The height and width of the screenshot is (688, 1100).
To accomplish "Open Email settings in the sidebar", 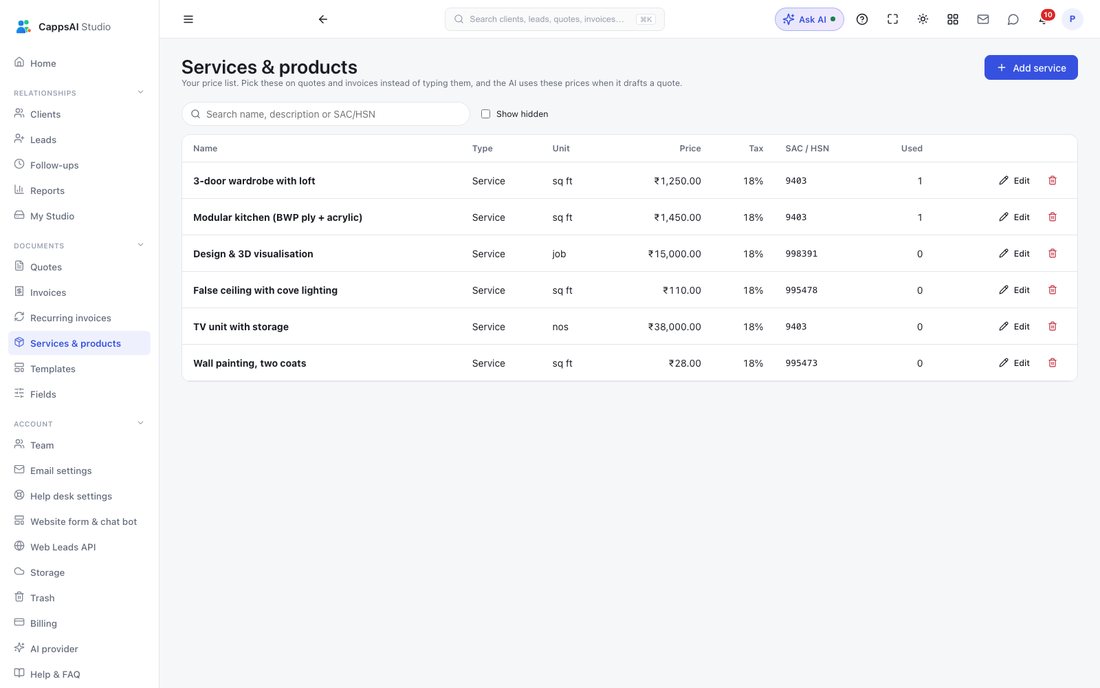I will coord(79,471).
